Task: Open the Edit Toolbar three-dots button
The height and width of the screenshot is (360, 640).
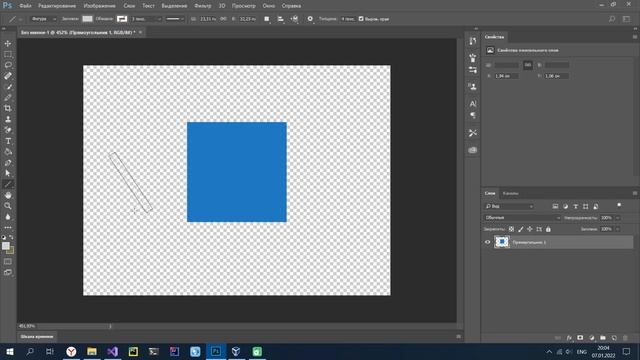Action: (x=8, y=227)
